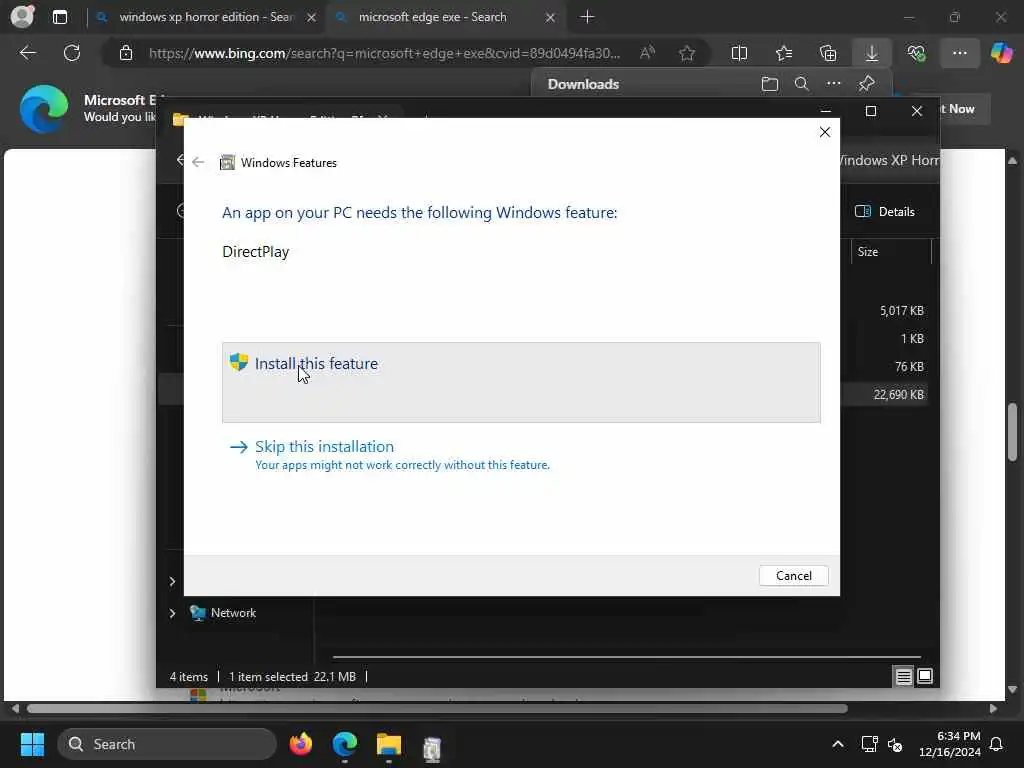This screenshot has width=1024, height=768.
Task: Open Edge Collections icon
Action: click(x=827, y=53)
